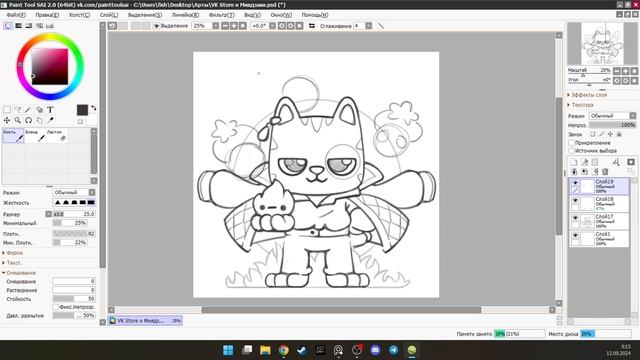Image resolution: width=640 pixels, height=360 pixels.
Task: Select the rectangular selection tool
Action: [7, 109]
